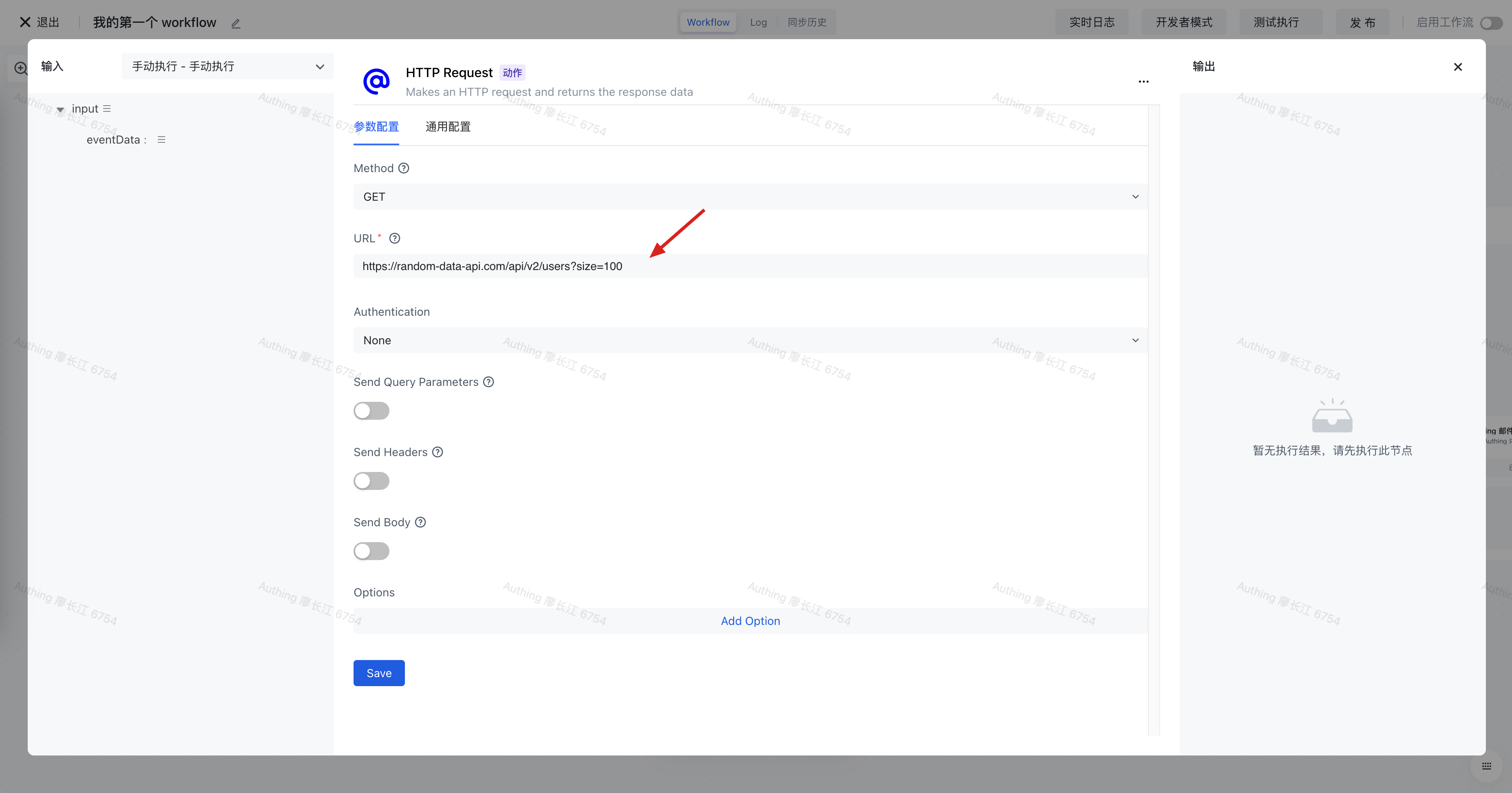Collapse the input tree node
This screenshot has height=793, width=1512.
point(60,110)
